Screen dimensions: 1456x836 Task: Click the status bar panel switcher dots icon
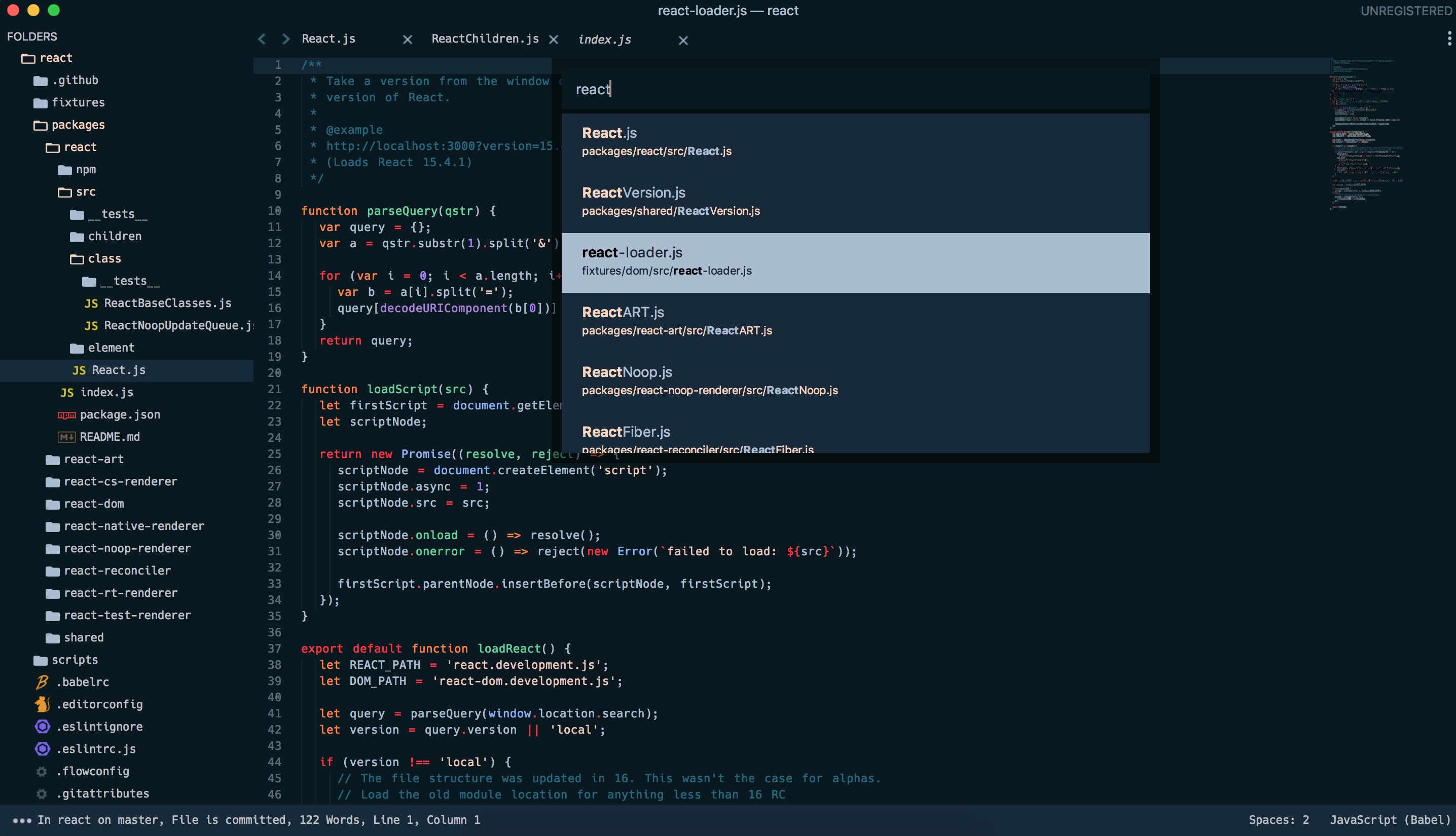(22, 820)
